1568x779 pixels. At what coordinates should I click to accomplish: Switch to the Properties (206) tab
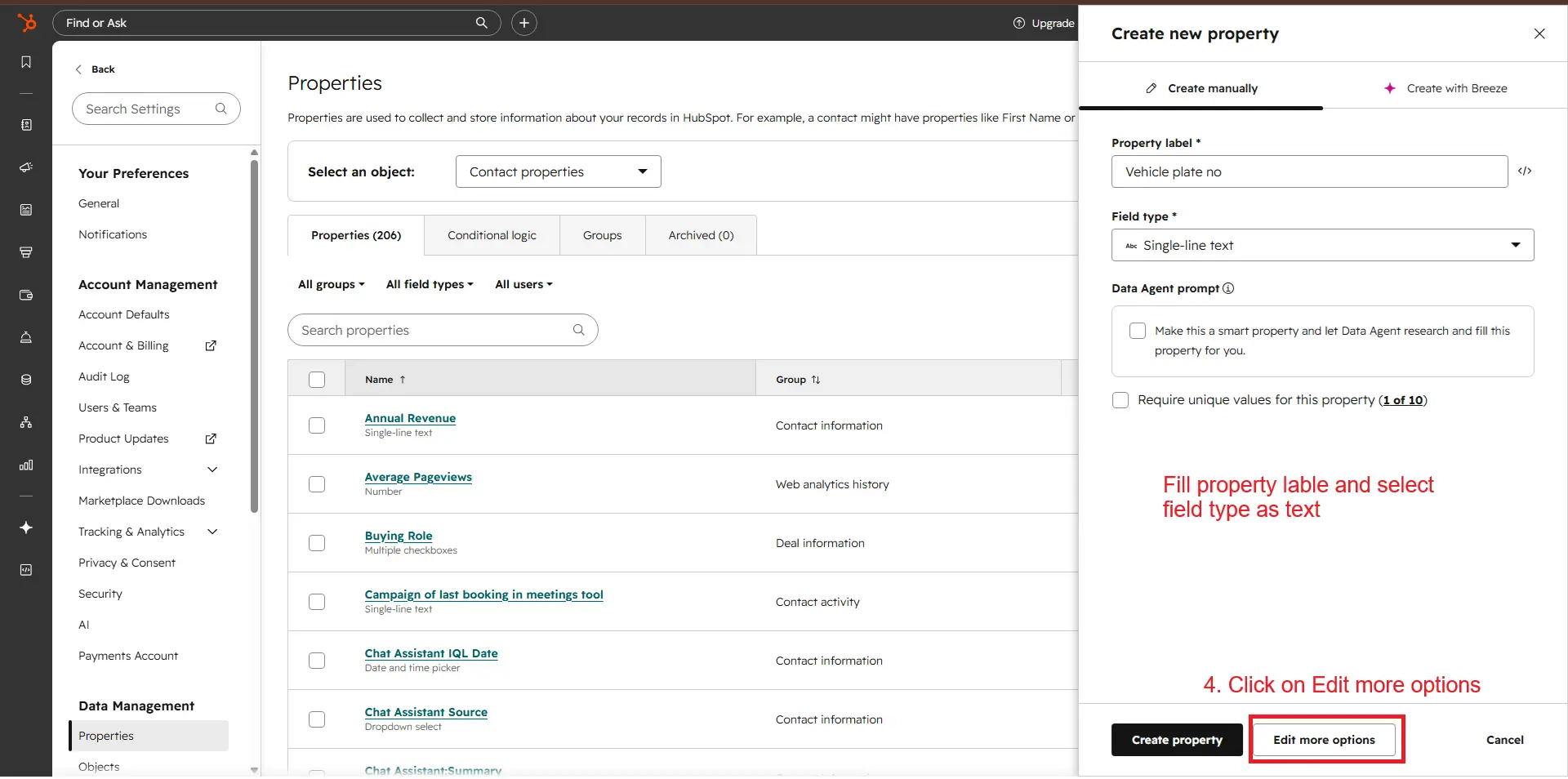[356, 235]
